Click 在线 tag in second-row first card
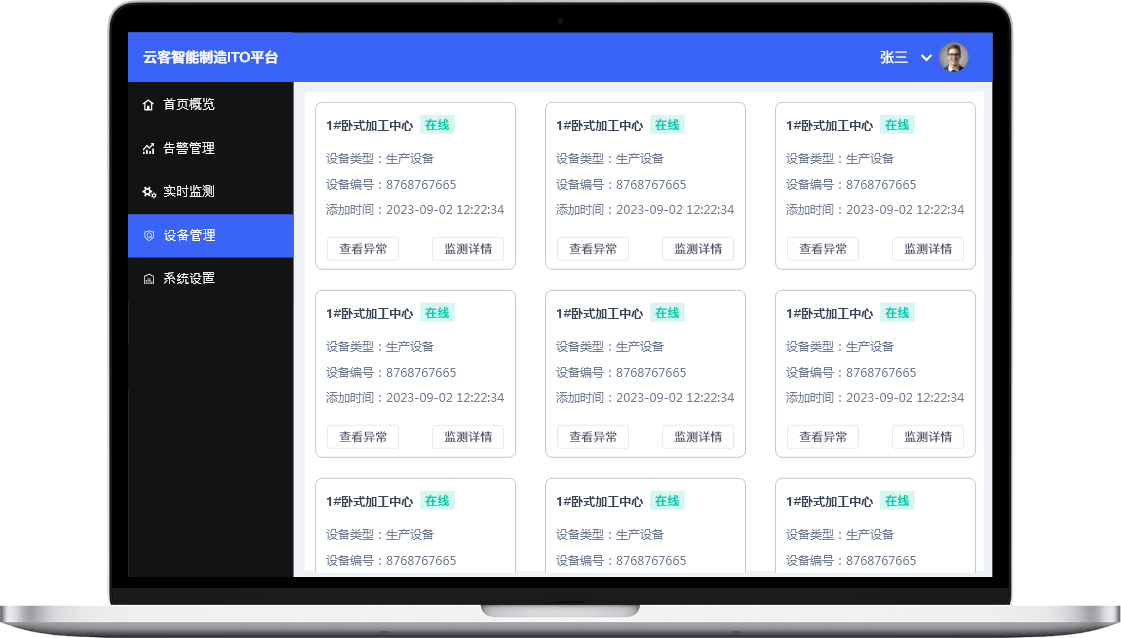This screenshot has width=1121, height=638. click(x=437, y=313)
